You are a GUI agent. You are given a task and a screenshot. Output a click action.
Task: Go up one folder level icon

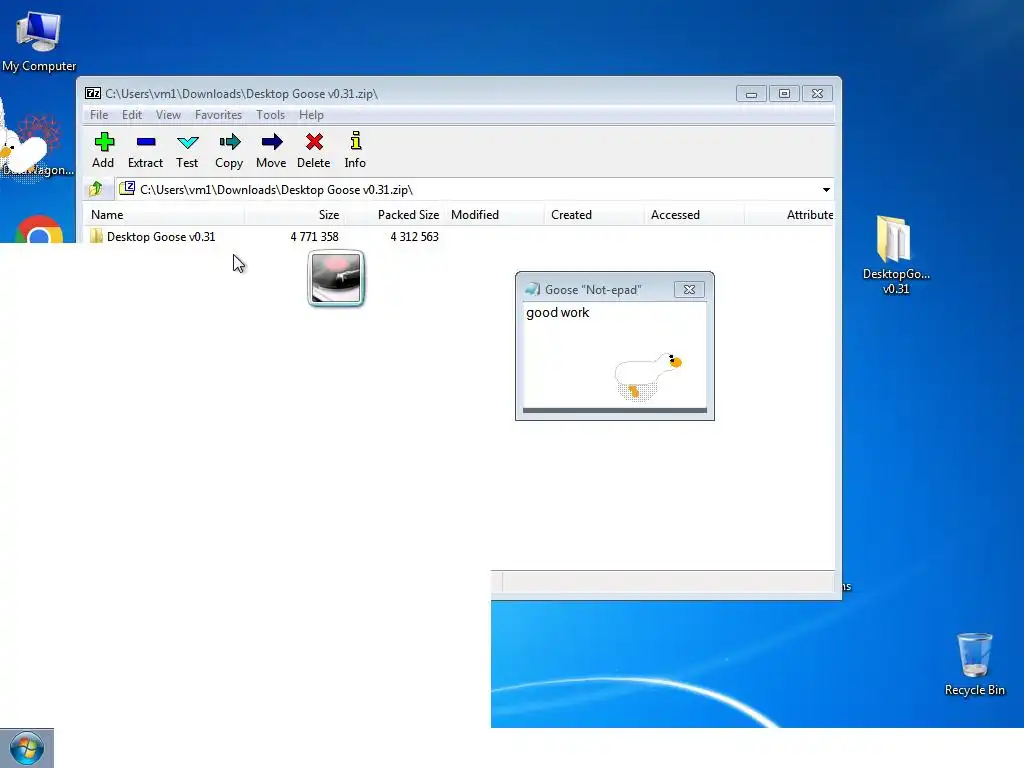96,189
